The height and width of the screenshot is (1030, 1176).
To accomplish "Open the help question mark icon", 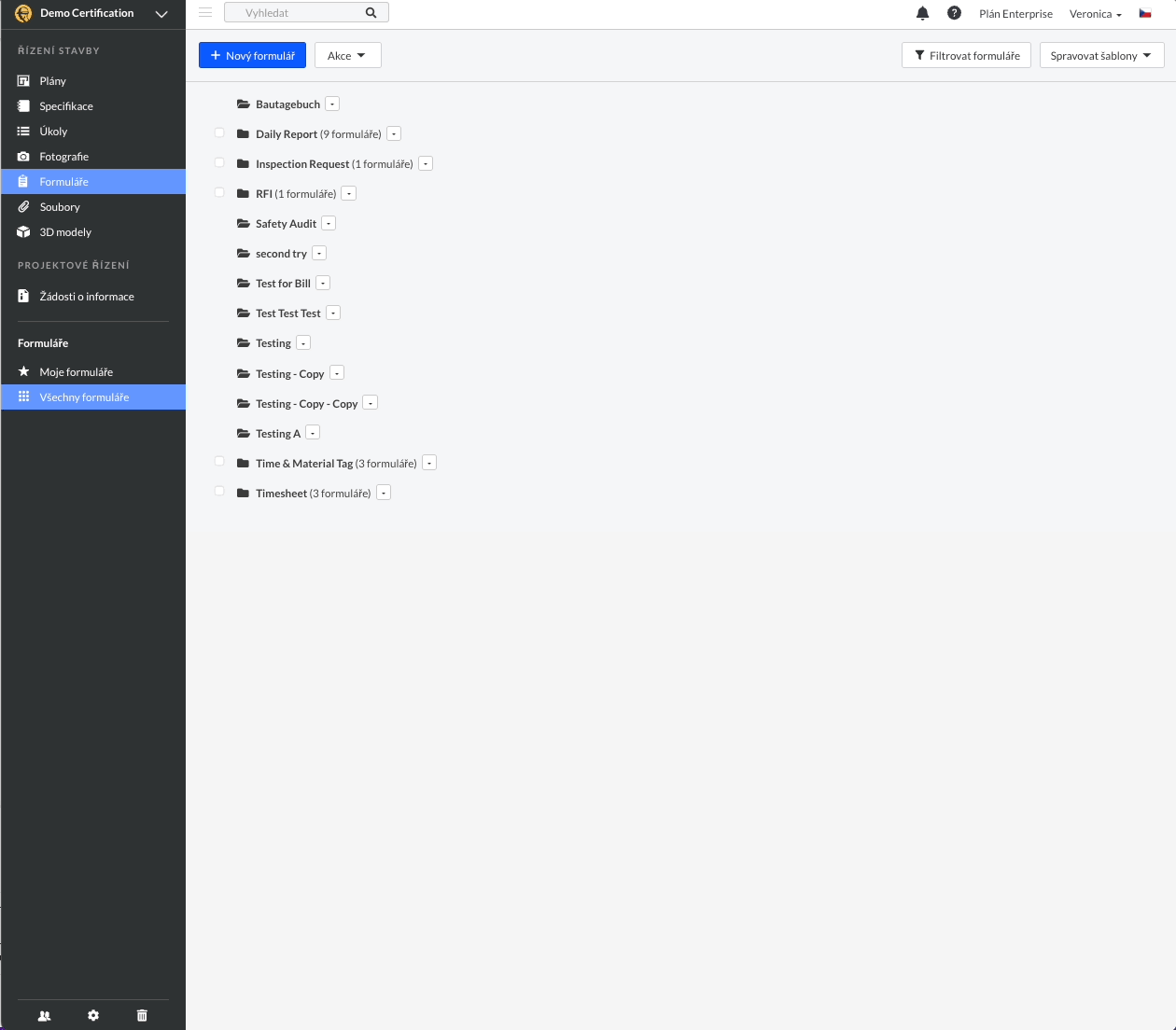I will pyautogui.click(x=954, y=13).
